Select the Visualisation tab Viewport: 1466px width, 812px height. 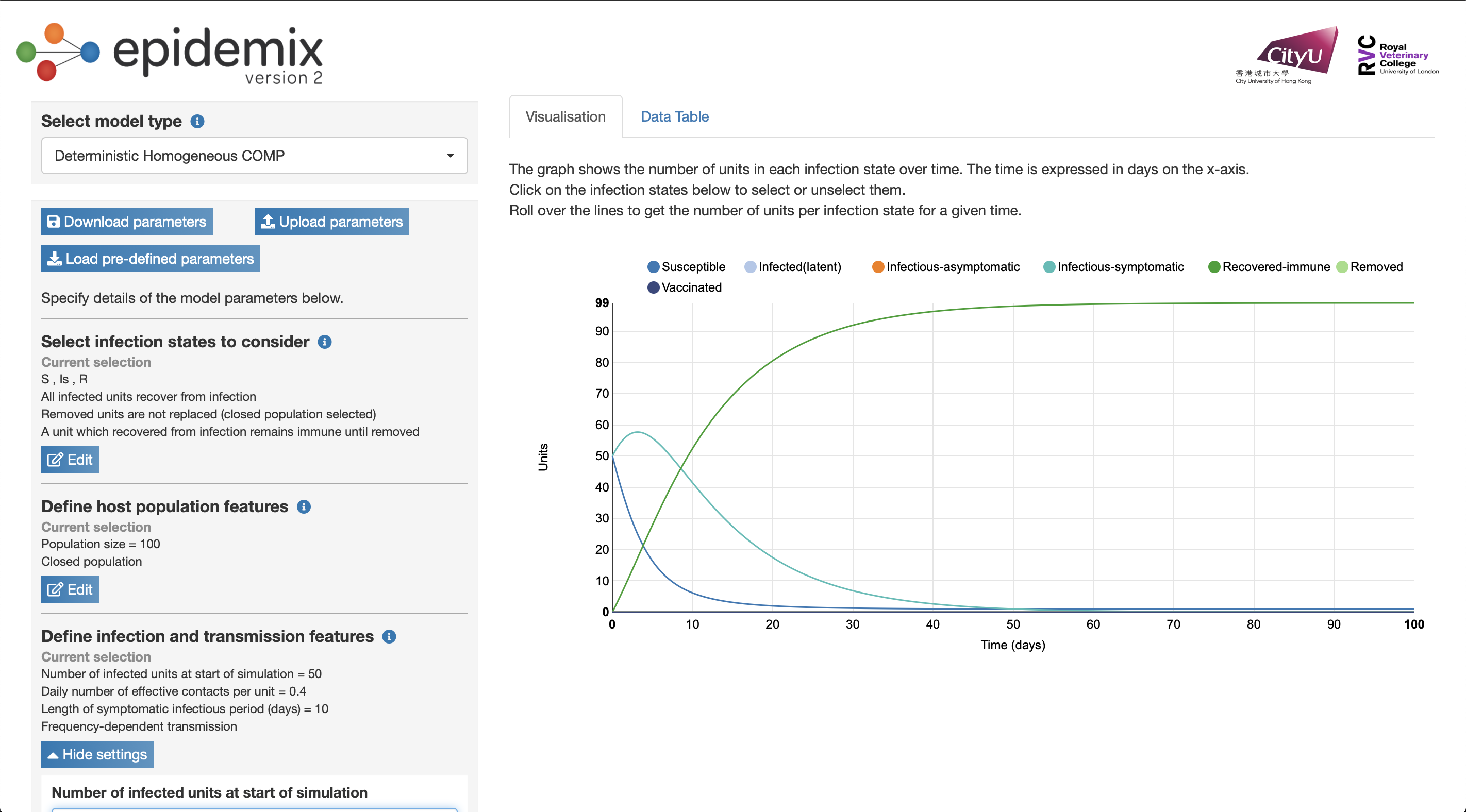pos(565,116)
